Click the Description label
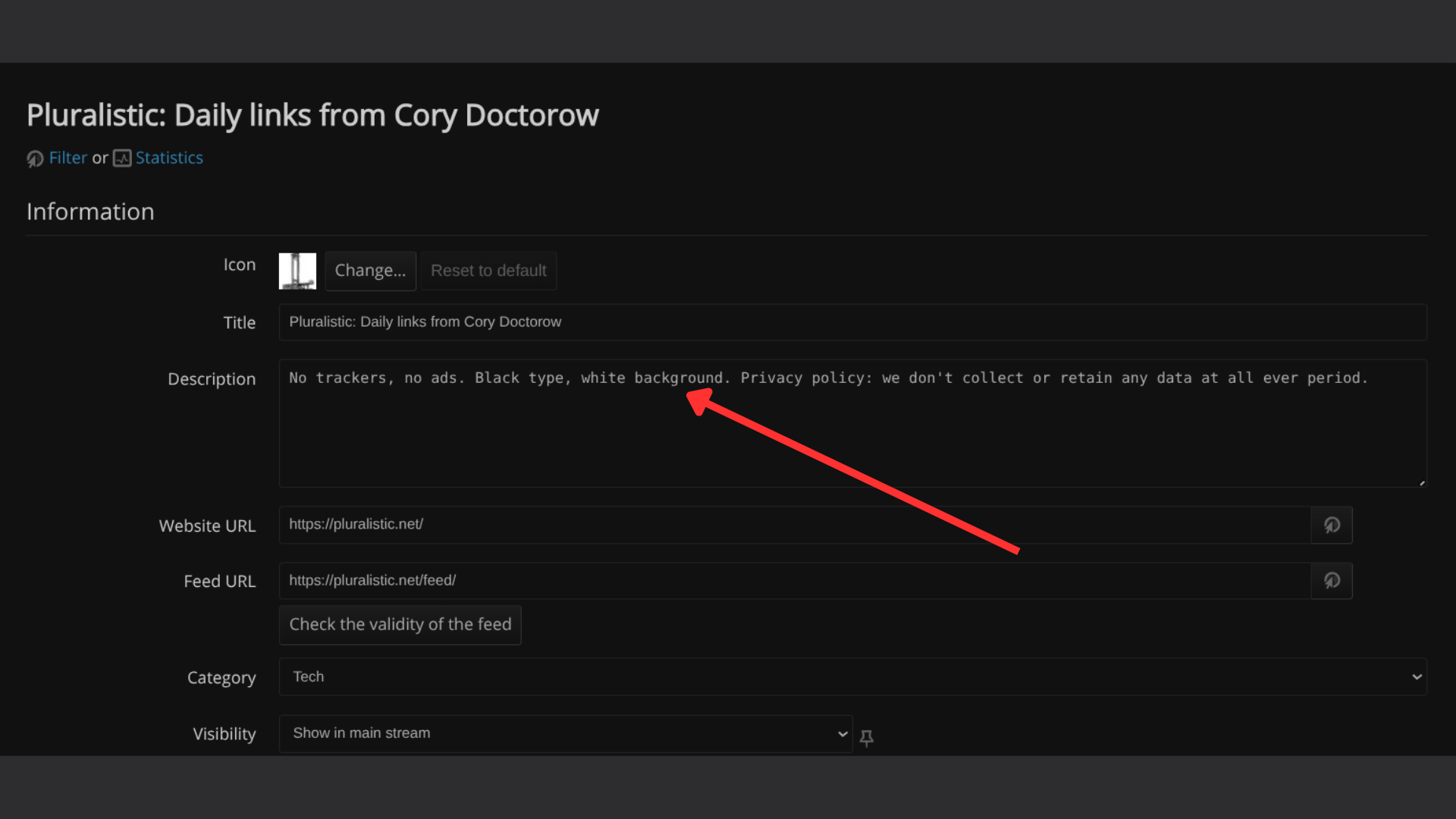Screen dimensions: 1456x819 tap(212, 379)
